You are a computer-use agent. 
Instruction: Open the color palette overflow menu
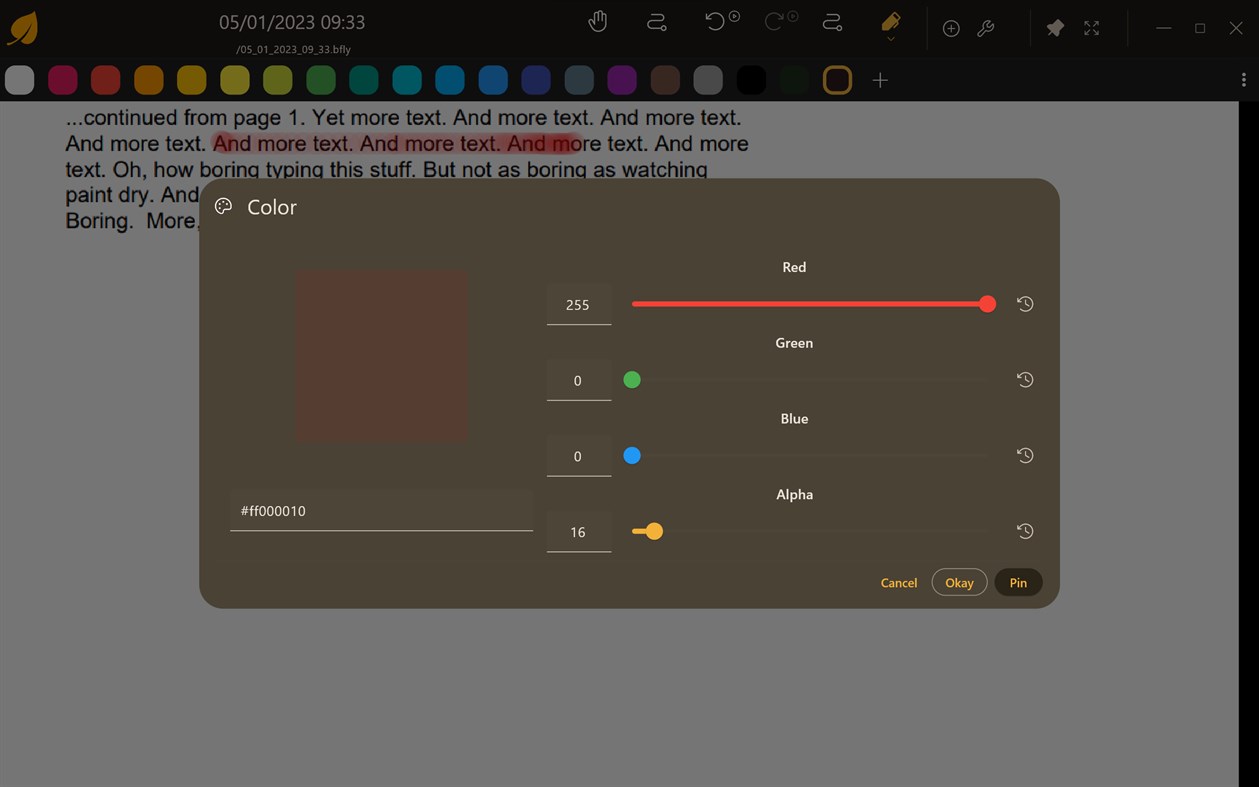coord(1244,78)
